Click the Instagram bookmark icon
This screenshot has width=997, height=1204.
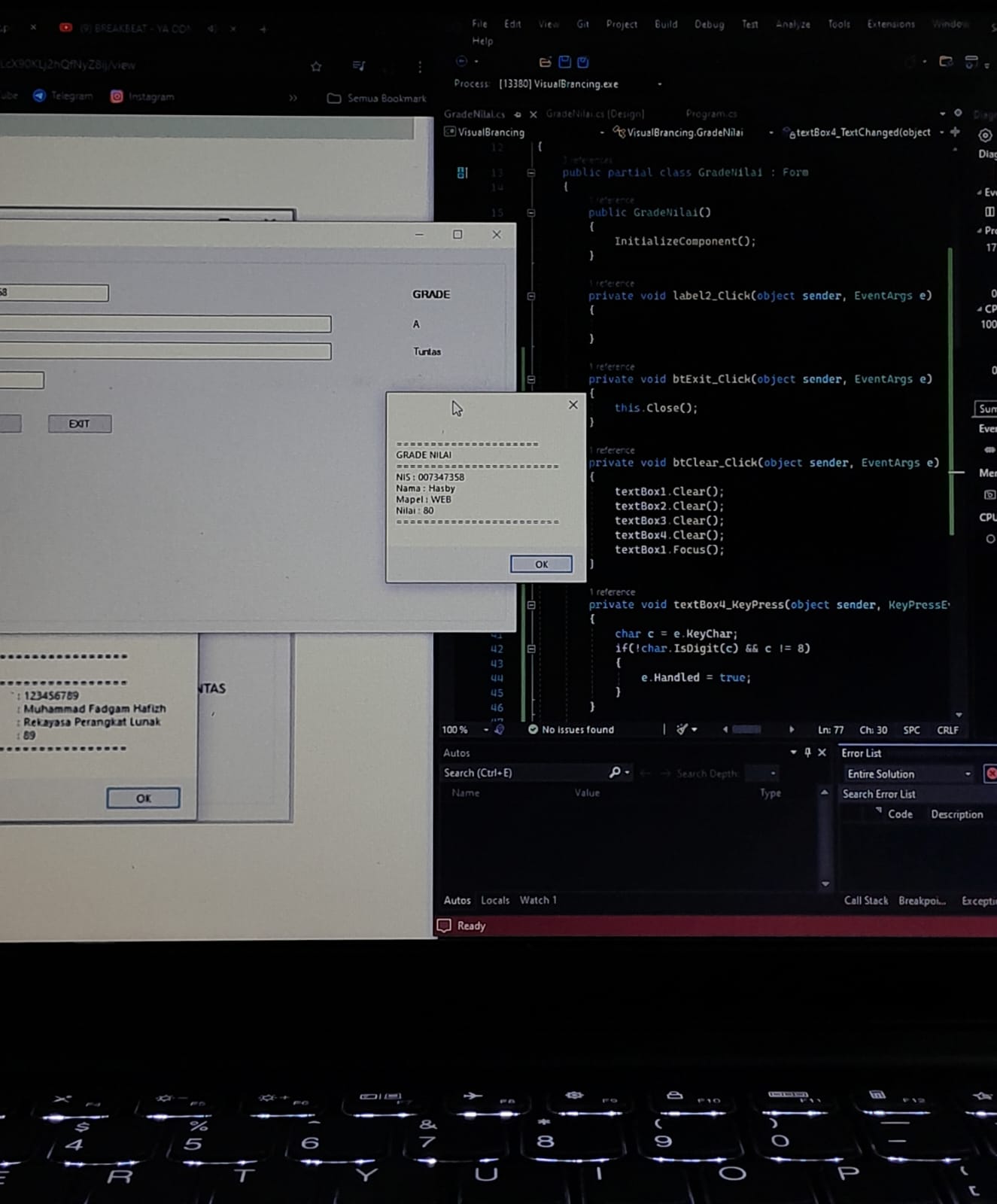117,96
